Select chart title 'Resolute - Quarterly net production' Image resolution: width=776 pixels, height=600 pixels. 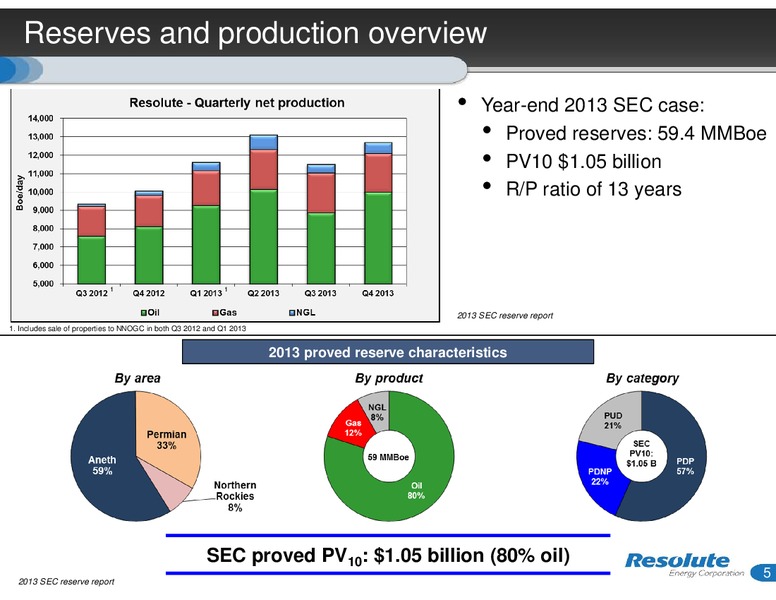click(237, 102)
